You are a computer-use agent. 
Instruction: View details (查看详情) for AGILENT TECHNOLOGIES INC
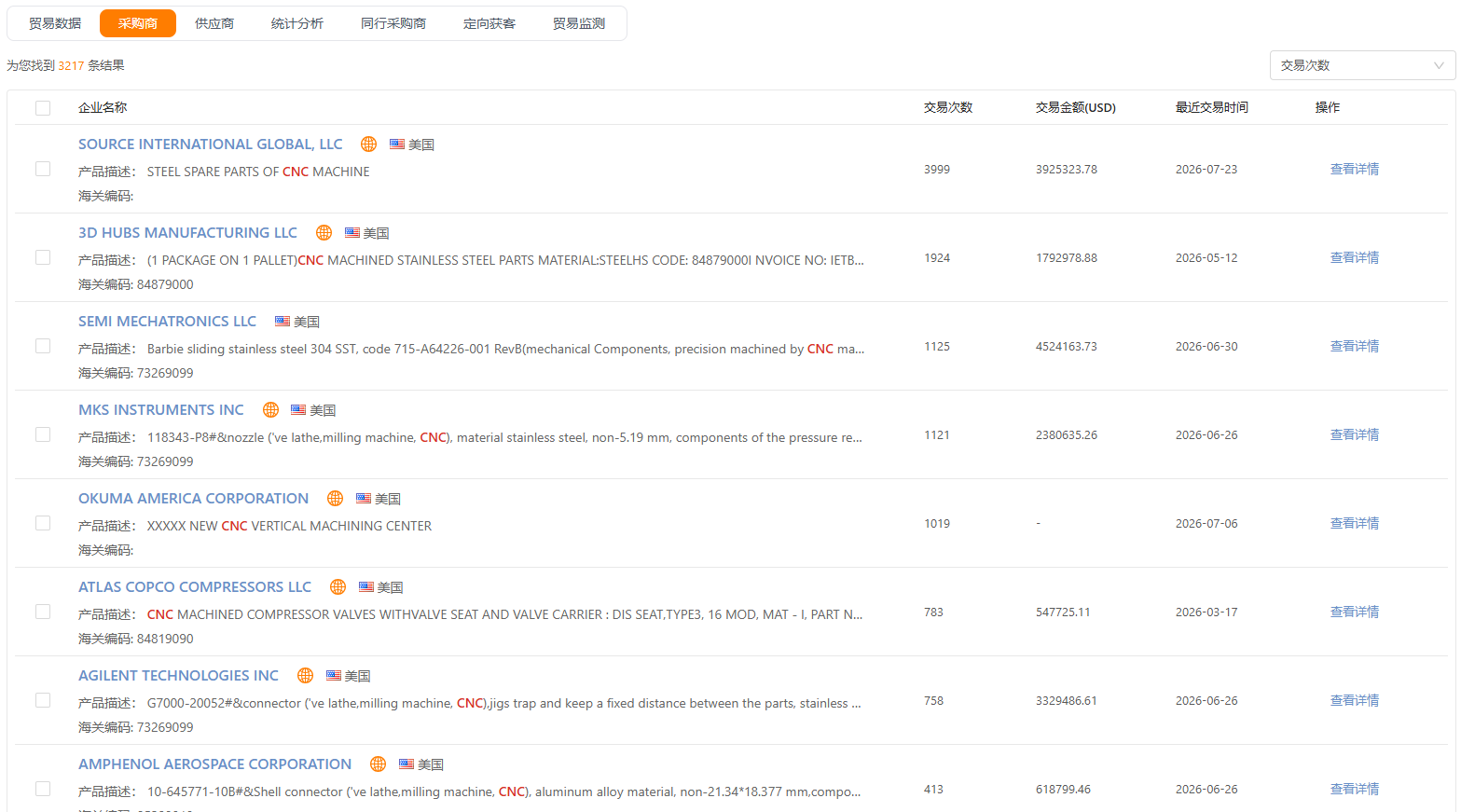coord(1355,700)
